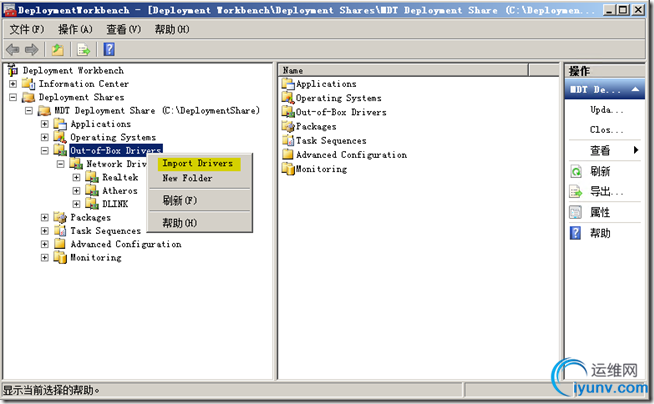This screenshot has width=654, height=404.
Task: Click the Realtek driver folder icon
Action: tap(92, 177)
